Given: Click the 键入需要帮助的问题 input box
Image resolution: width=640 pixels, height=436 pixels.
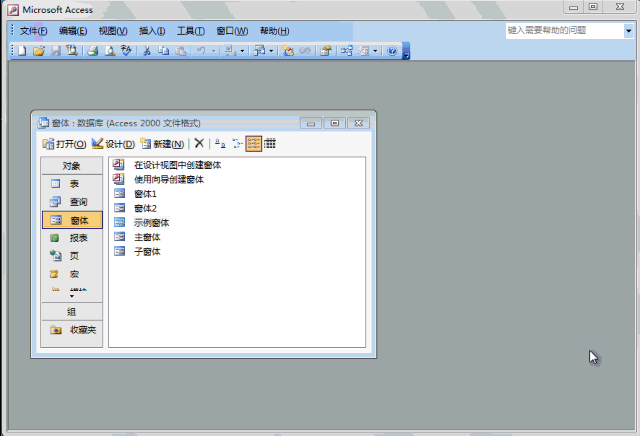Looking at the screenshot, I should [x=564, y=31].
